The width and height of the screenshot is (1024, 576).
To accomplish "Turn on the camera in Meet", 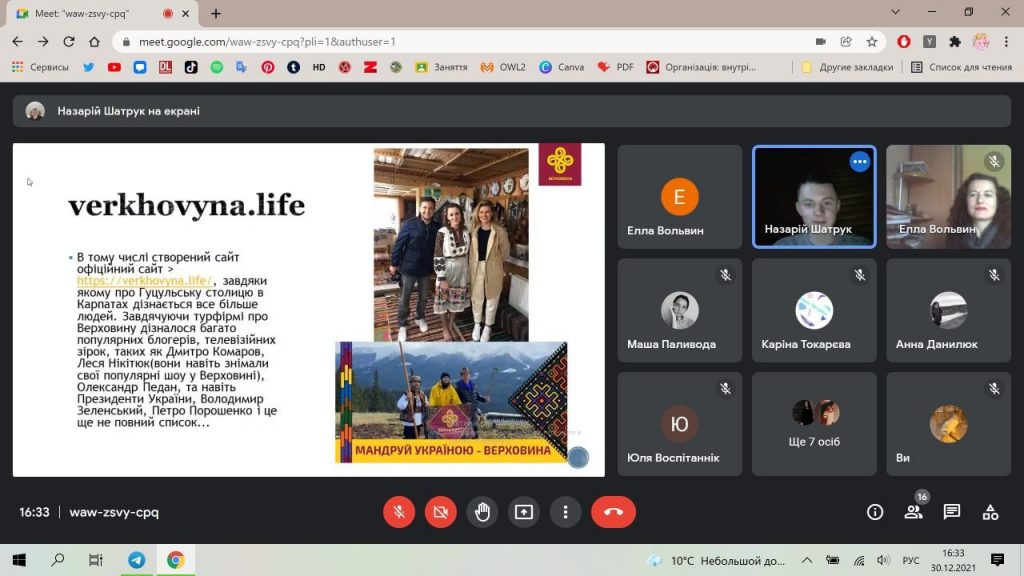I will coord(440,512).
